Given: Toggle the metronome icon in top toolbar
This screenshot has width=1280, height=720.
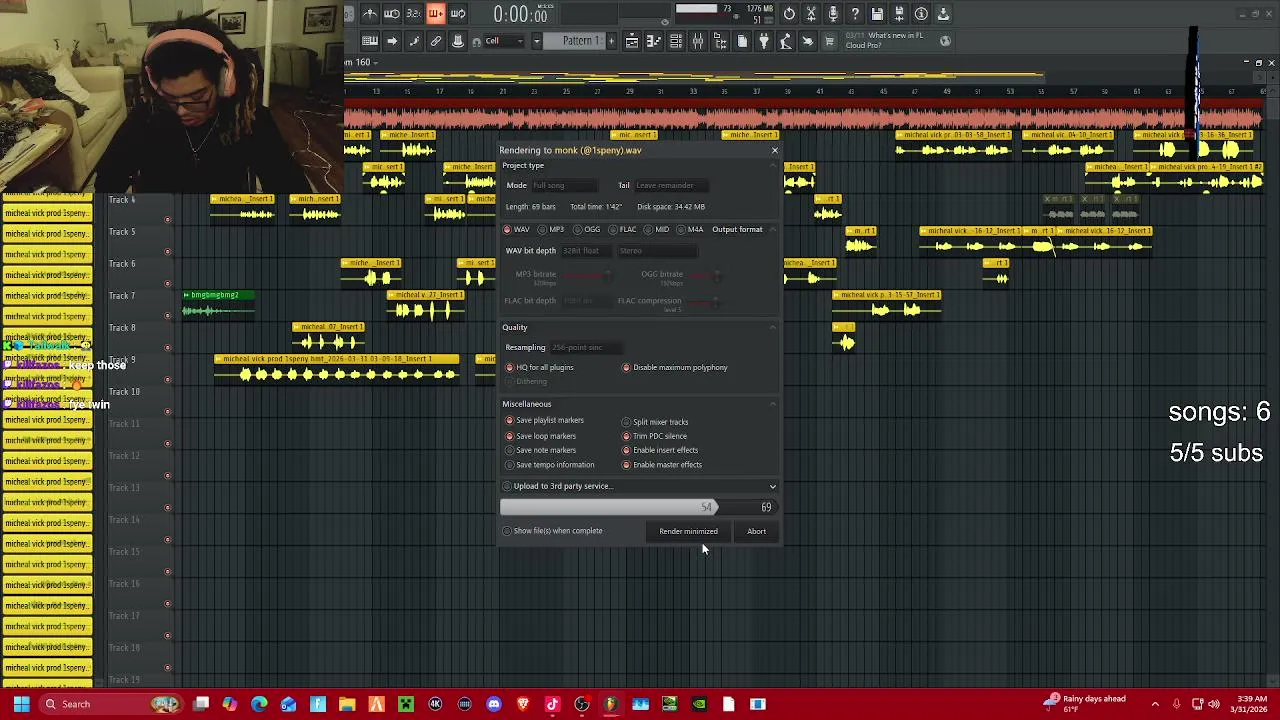Looking at the screenshot, I should pyautogui.click(x=370, y=14).
